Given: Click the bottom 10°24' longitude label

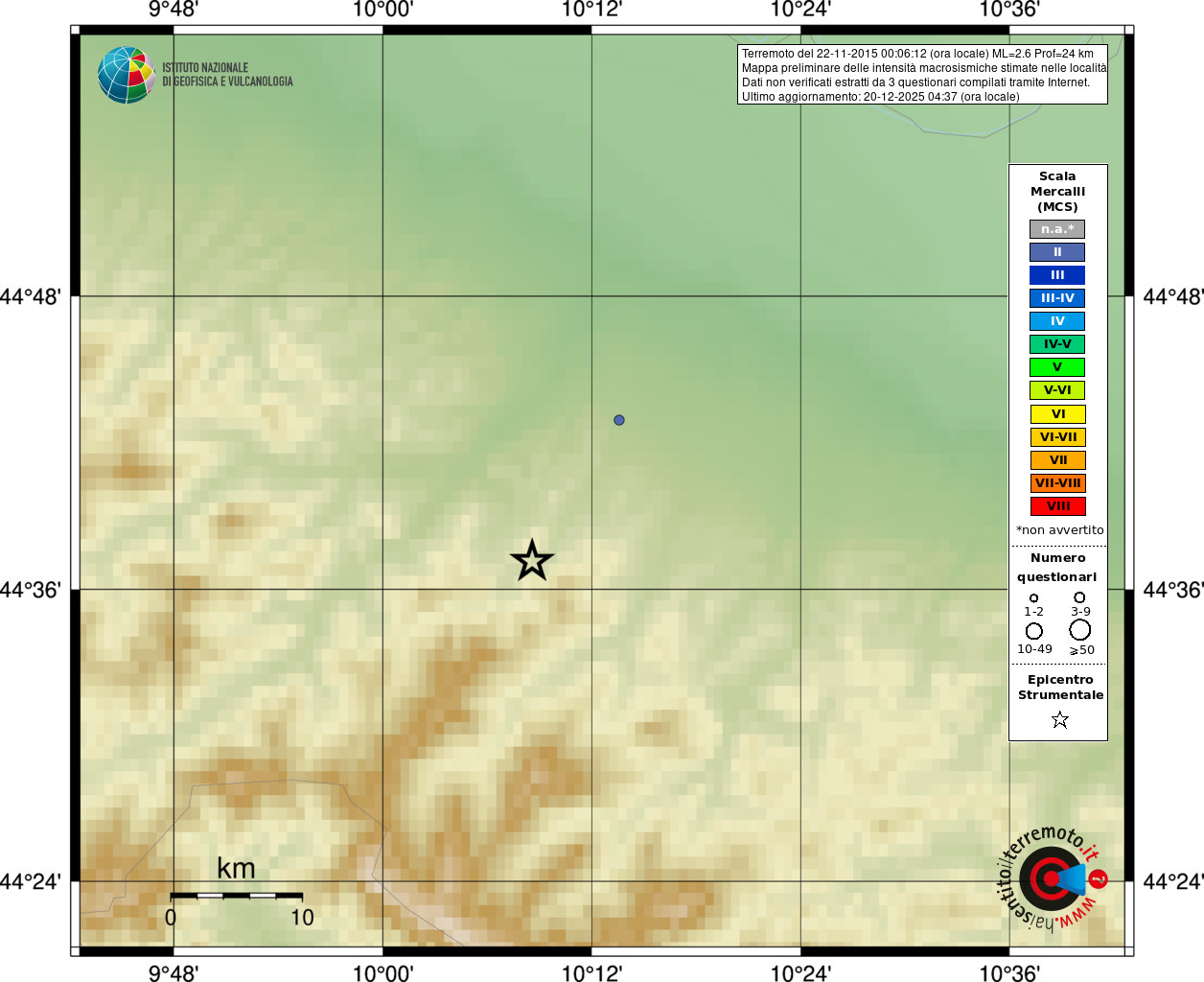Looking at the screenshot, I should point(800,972).
